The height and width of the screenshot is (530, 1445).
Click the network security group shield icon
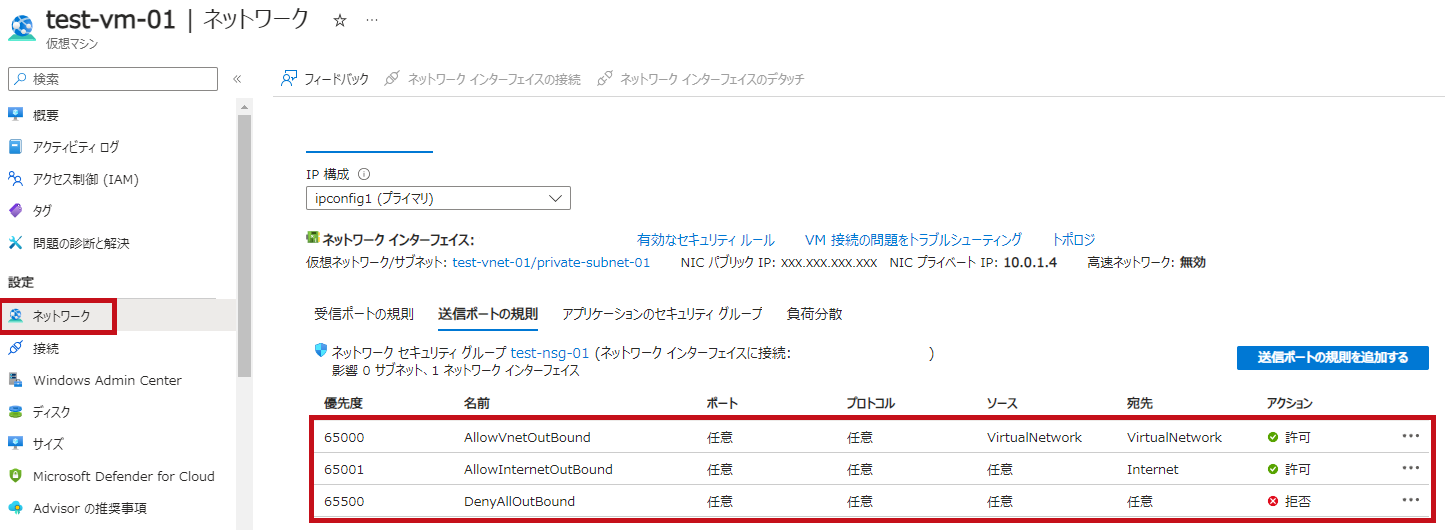click(x=321, y=351)
